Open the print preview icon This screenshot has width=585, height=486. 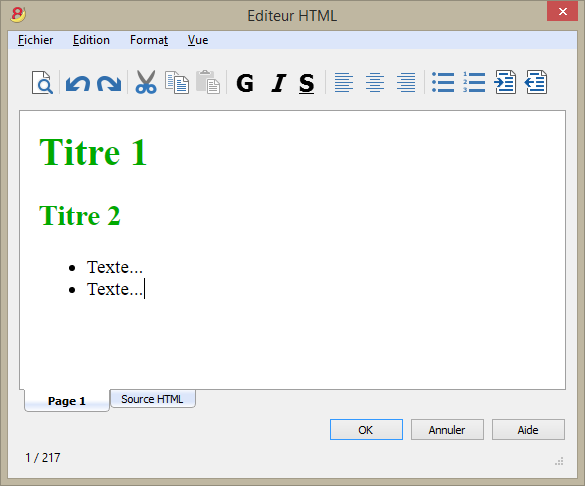(42, 82)
